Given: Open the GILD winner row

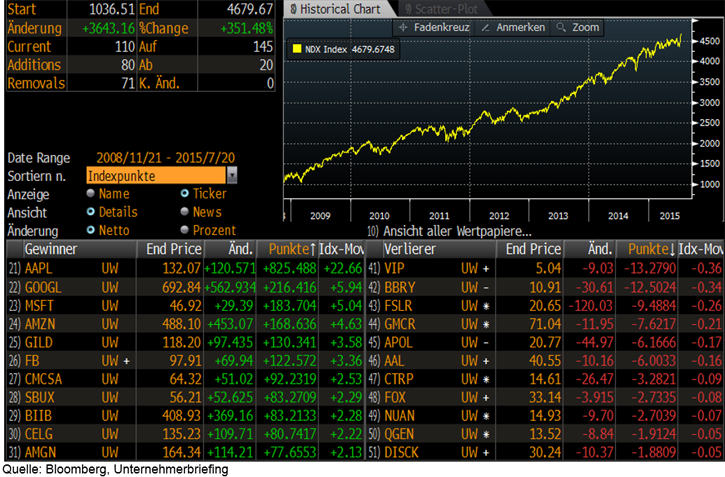Looking at the screenshot, I should (x=185, y=342).
